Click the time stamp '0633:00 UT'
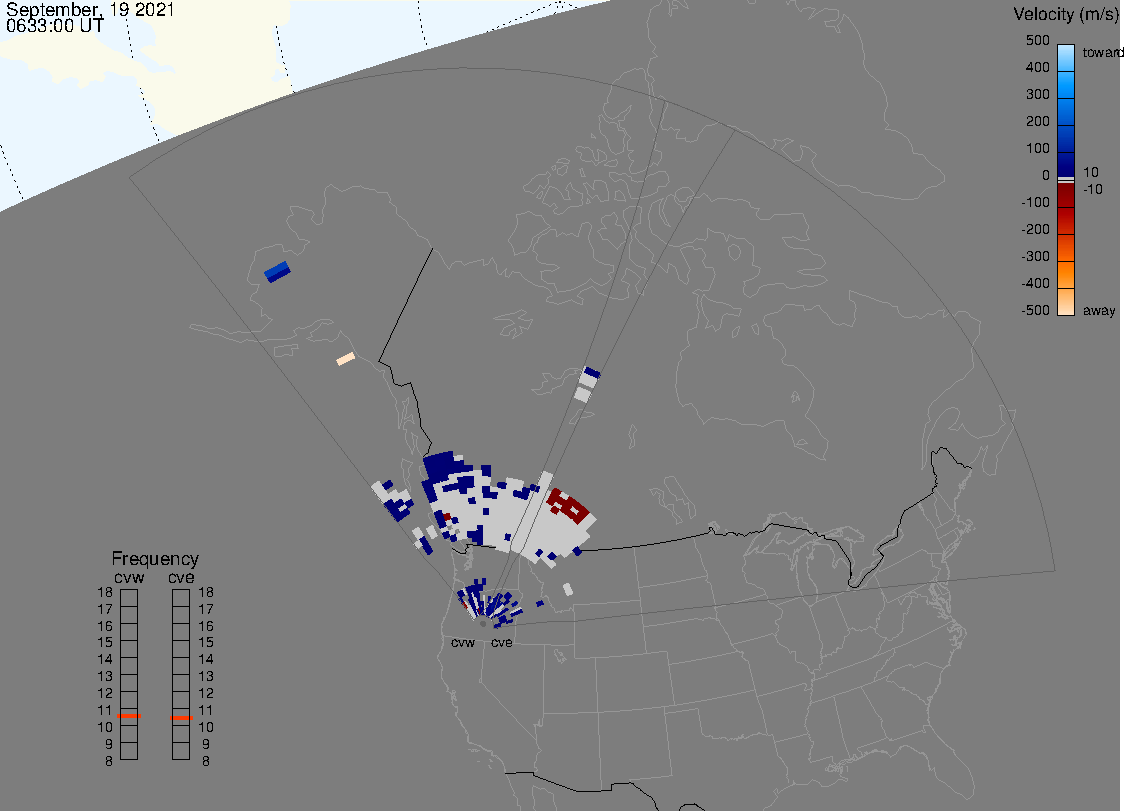Image resolution: width=1124 pixels, height=811 pixels. [55, 26]
